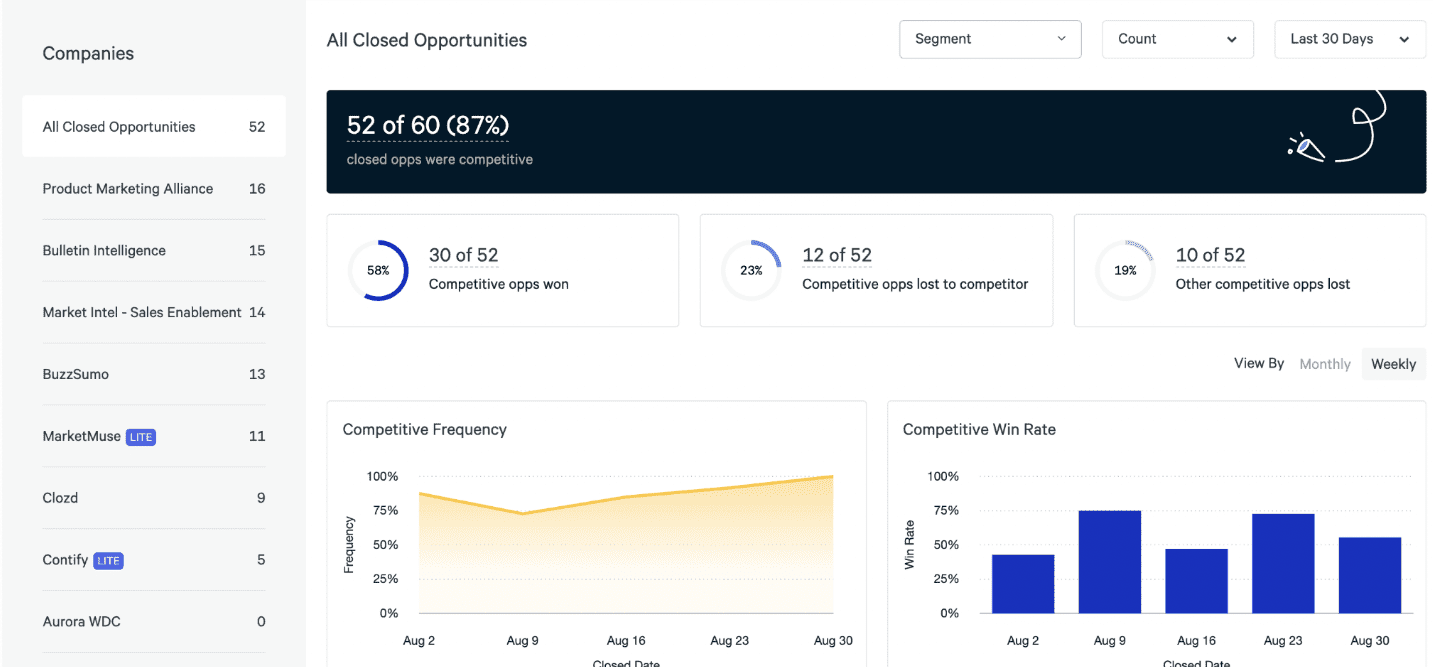
Task: Click the 19% progress ring
Action: [1125, 270]
